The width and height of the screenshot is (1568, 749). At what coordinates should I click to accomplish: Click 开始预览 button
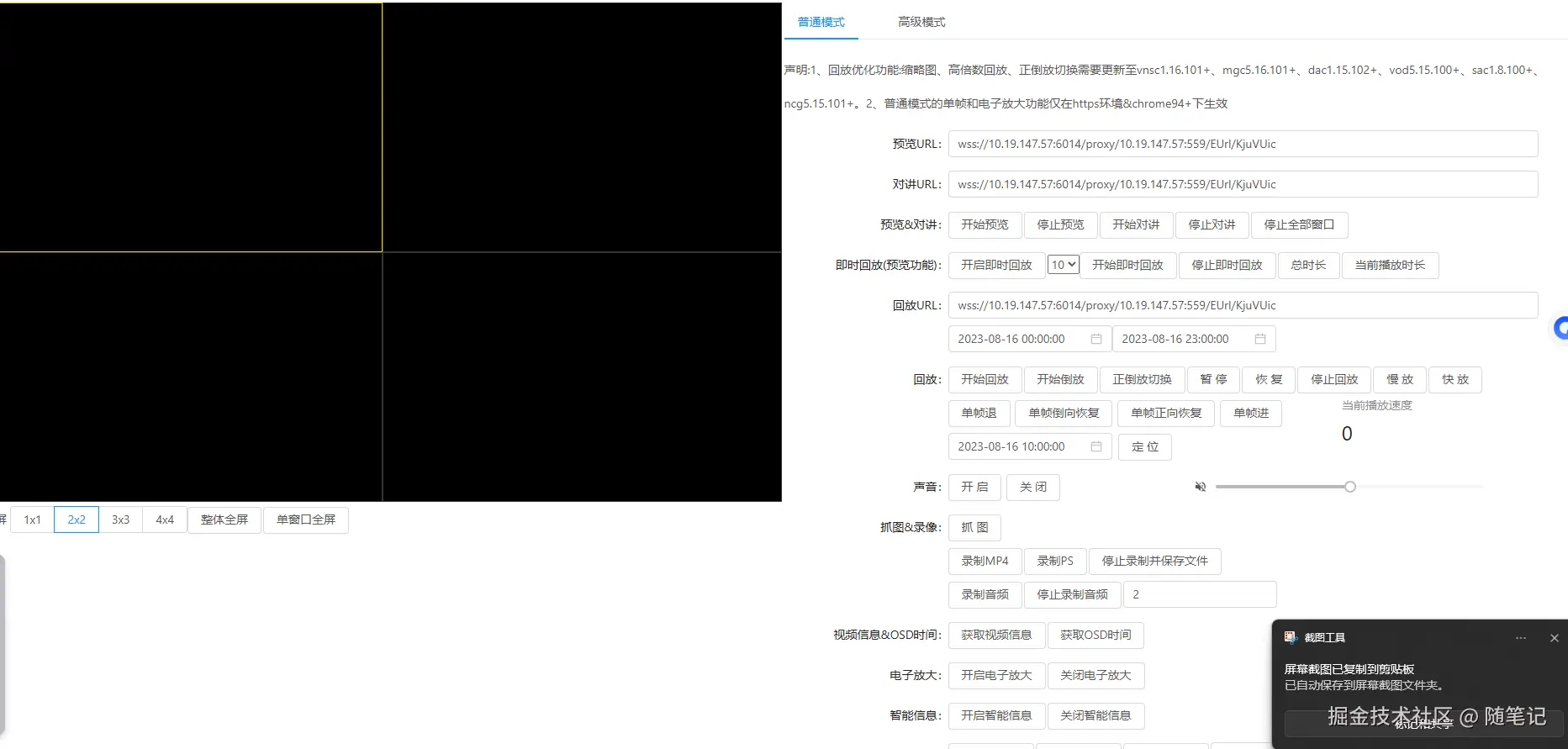click(x=985, y=224)
